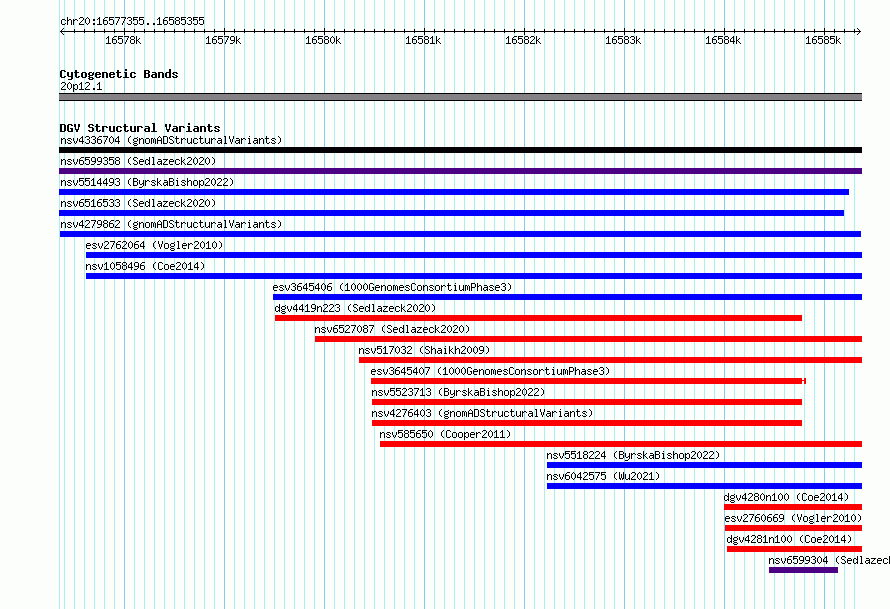
Task: Click the 16583k ruler position
Action: click(623, 40)
